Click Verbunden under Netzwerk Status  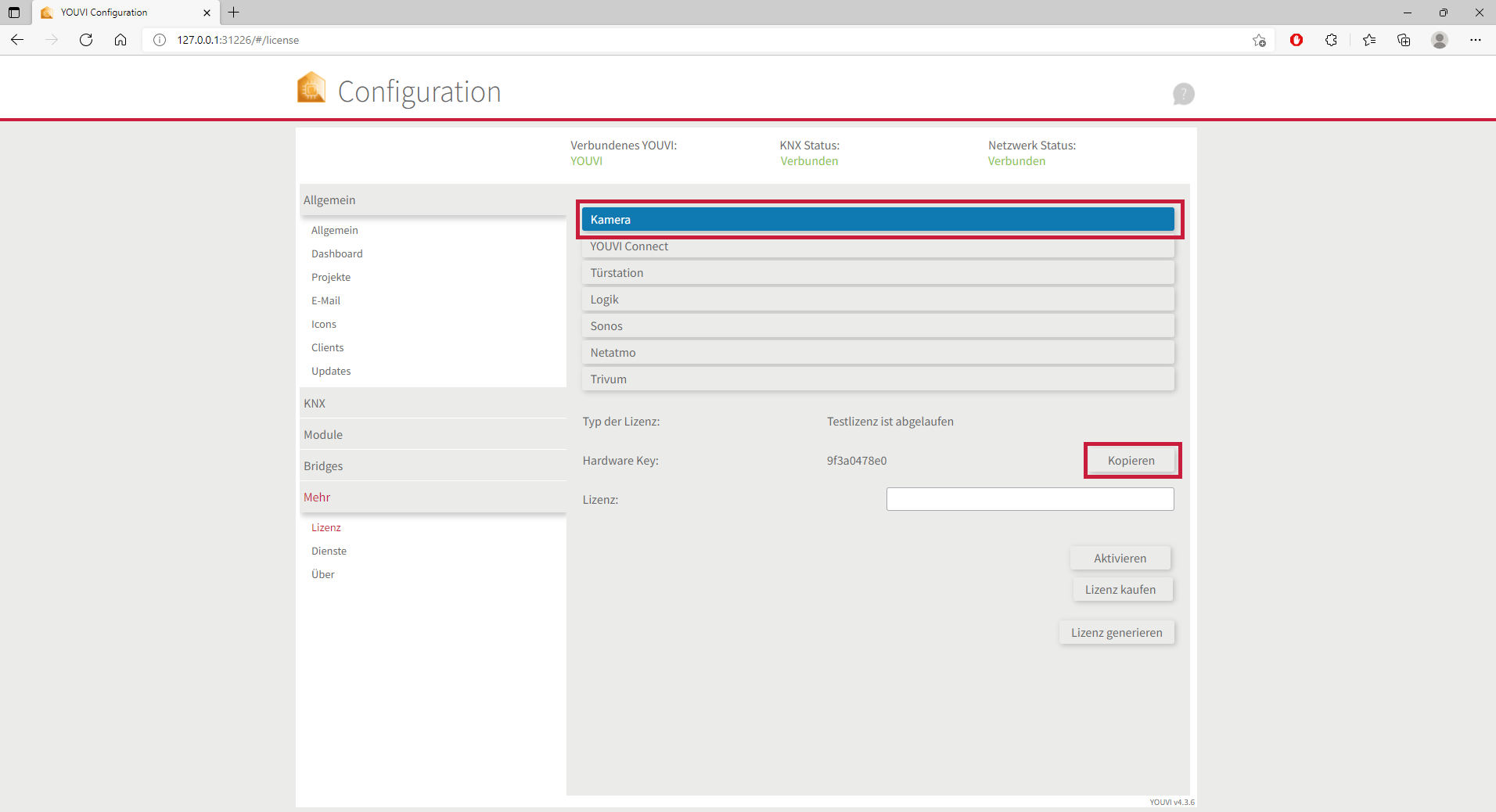(x=1016, y=161)
